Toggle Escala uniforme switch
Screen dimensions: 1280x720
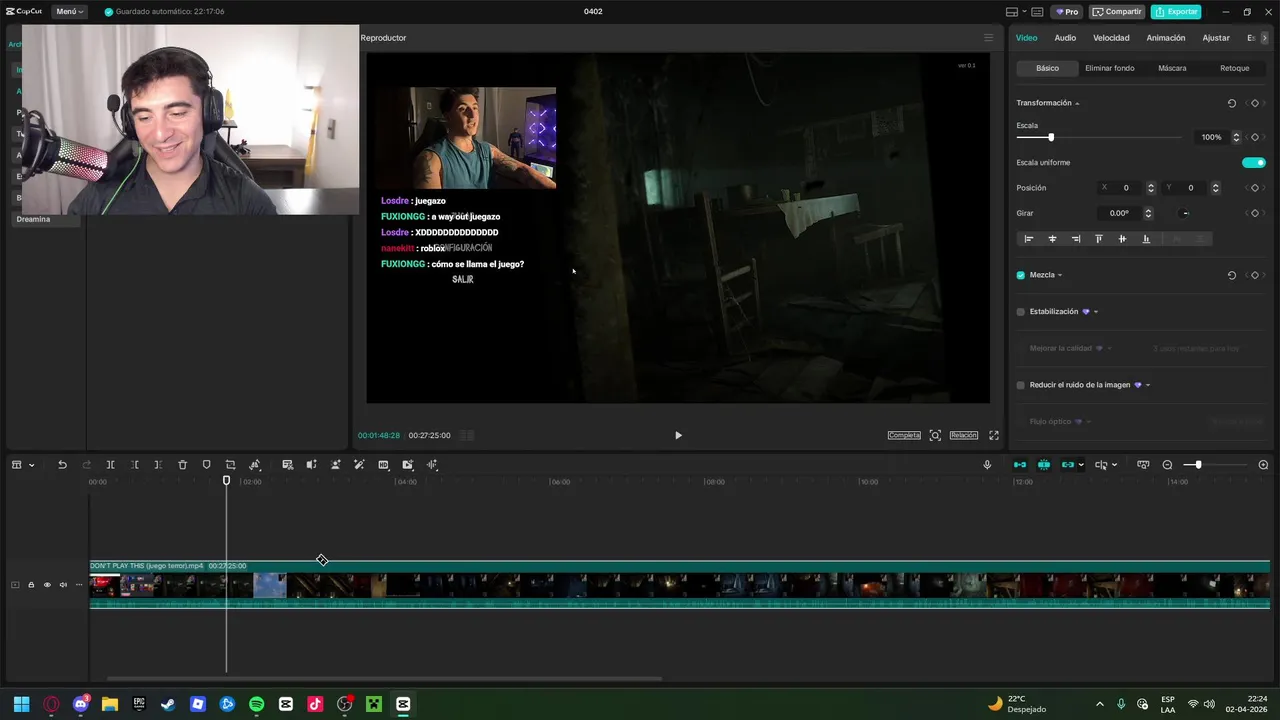click(x=1253, y=163)
